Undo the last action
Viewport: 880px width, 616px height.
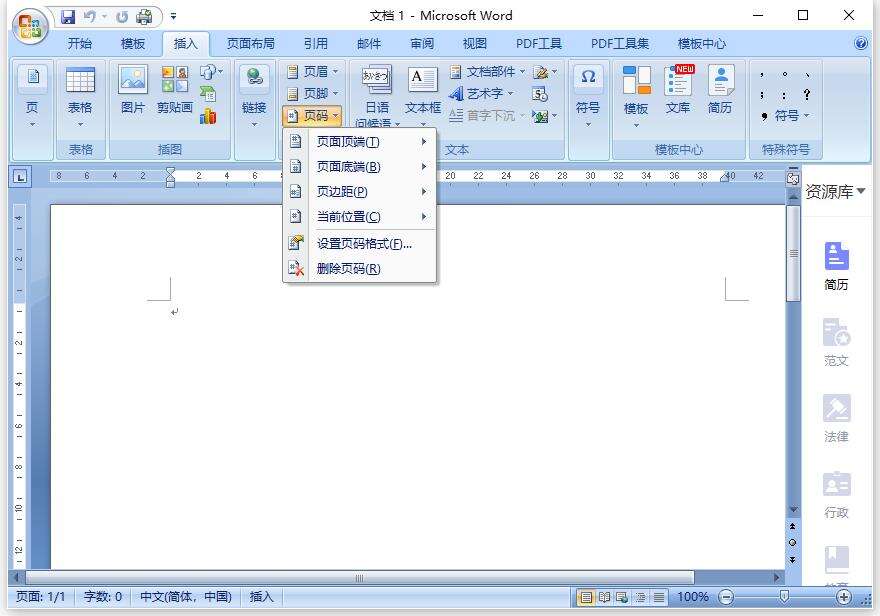[89, 17]
